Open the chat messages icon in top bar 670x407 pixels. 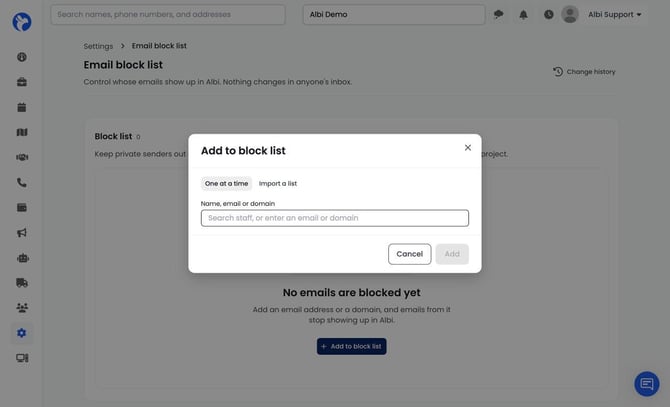point(498,15)
